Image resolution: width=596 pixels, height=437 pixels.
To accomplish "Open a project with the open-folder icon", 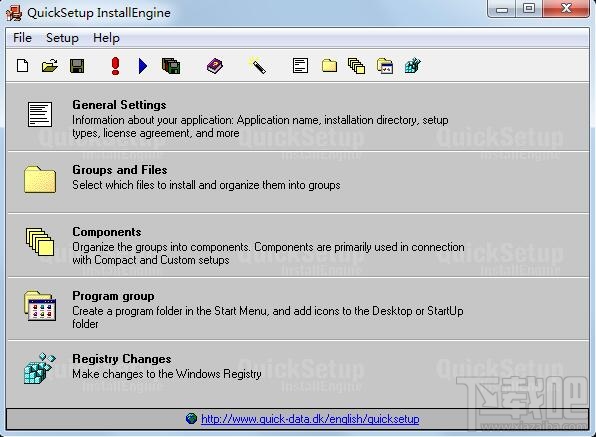I will [x=50, y=66].
